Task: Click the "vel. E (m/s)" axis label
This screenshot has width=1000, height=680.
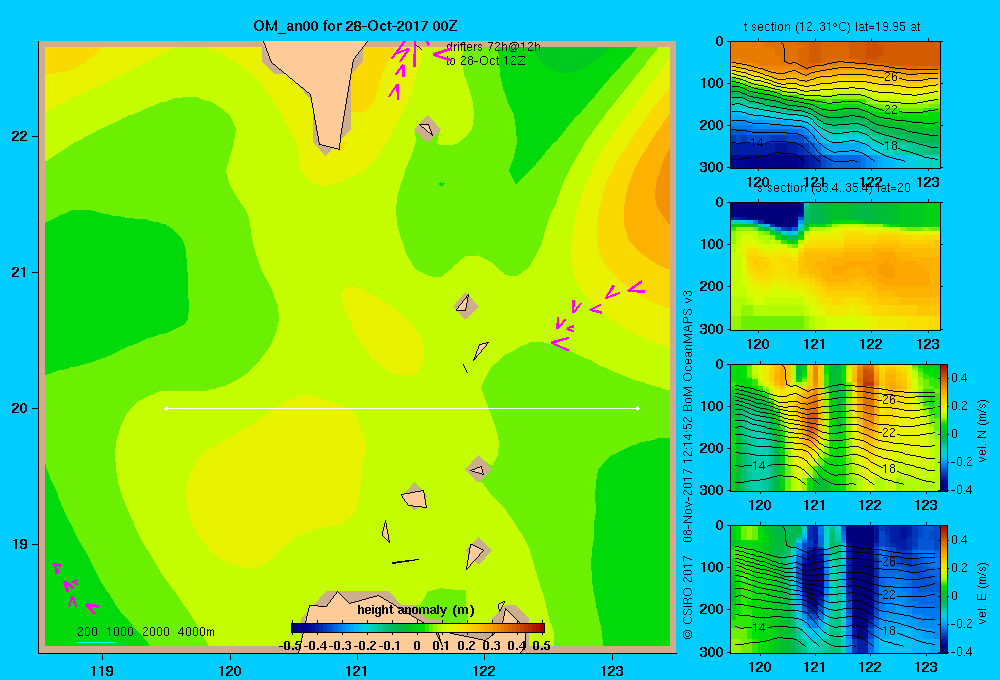Action: (x=982, y=593)
